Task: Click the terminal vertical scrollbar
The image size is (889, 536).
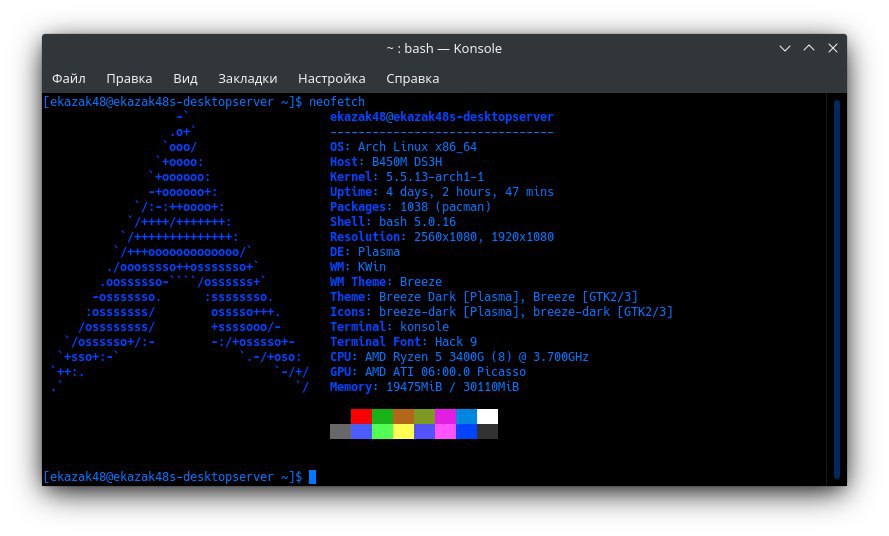Action: coord(837,289)
